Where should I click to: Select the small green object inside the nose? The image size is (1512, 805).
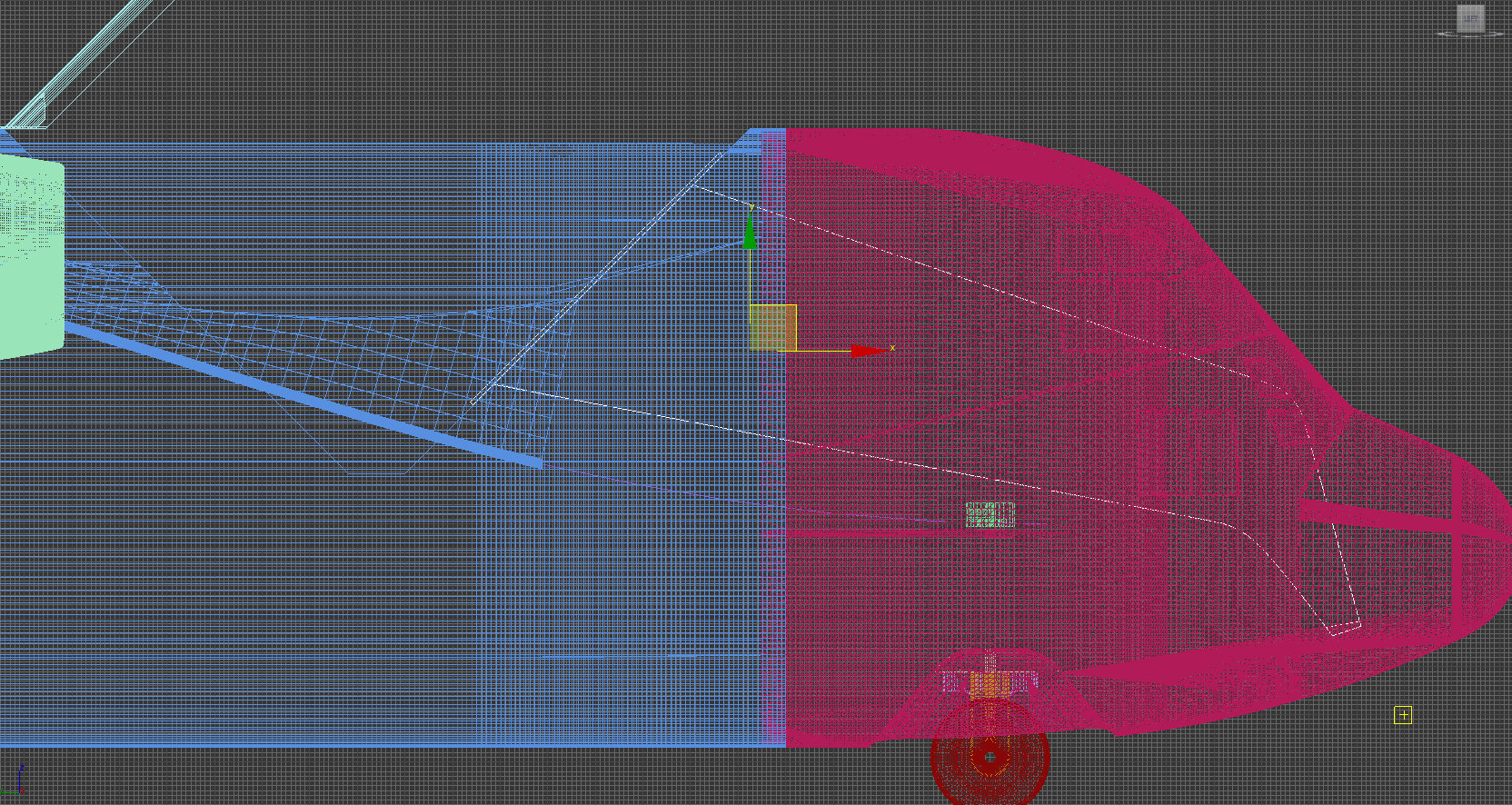tap(990, 515)
